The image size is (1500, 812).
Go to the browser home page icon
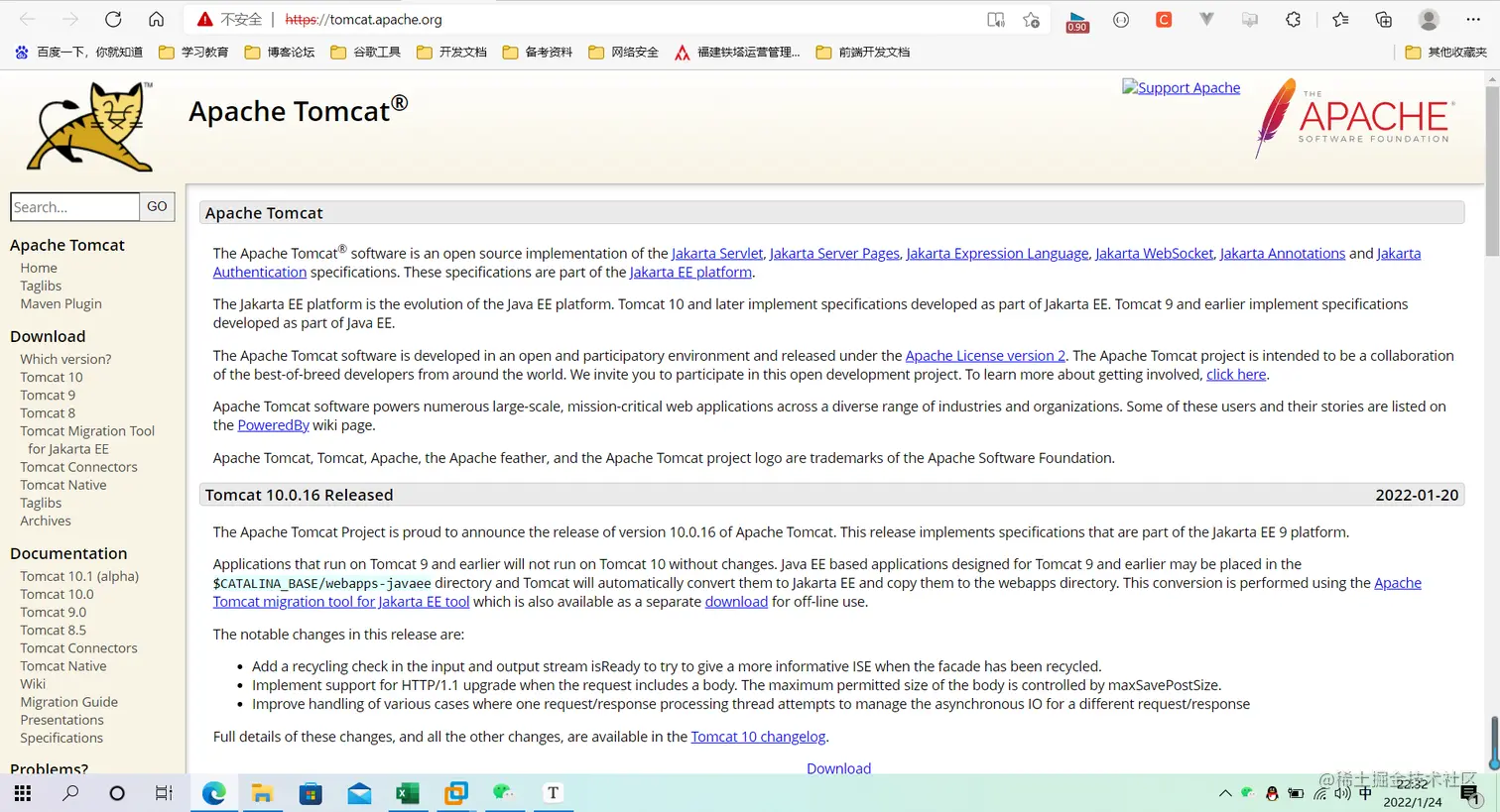[x=156, y=19]
